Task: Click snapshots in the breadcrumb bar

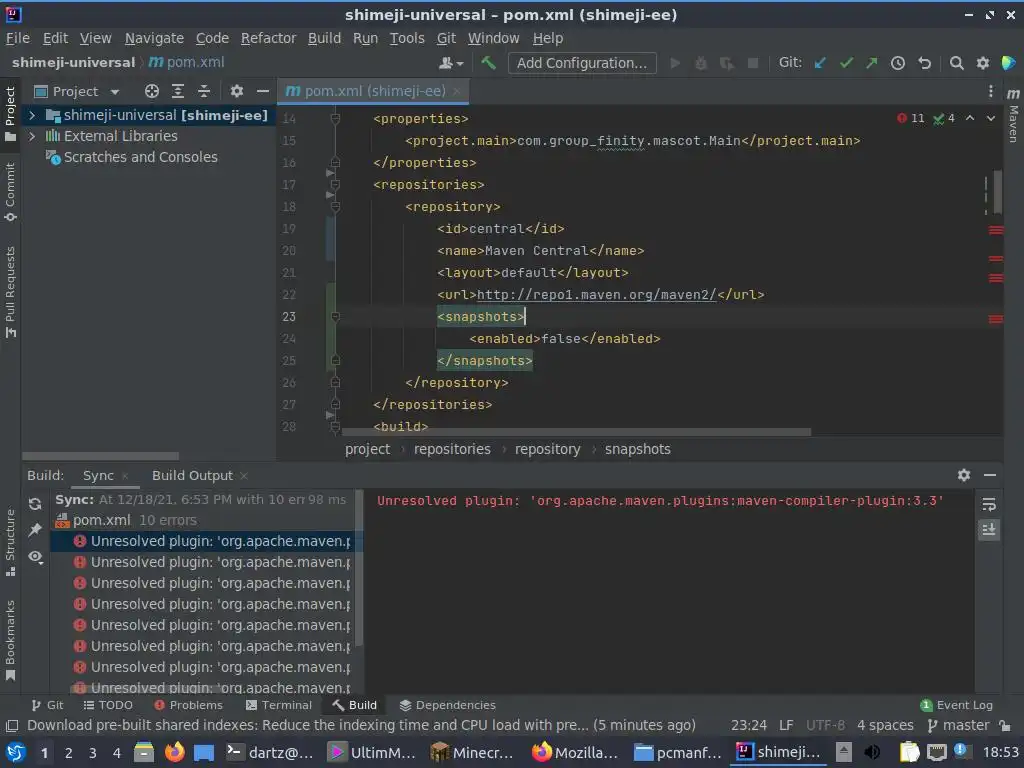Action: pos(637,449)
